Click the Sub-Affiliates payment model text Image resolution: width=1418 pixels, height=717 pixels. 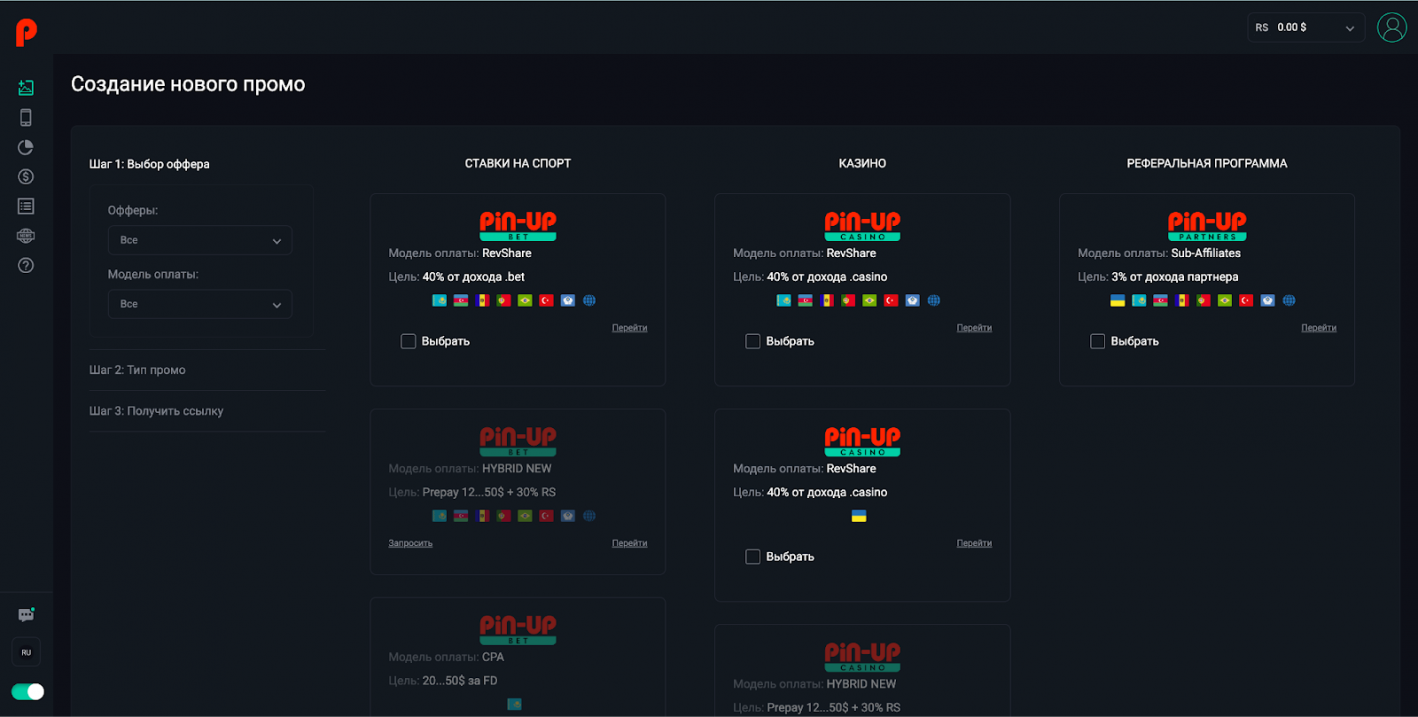coord(1206,253)
